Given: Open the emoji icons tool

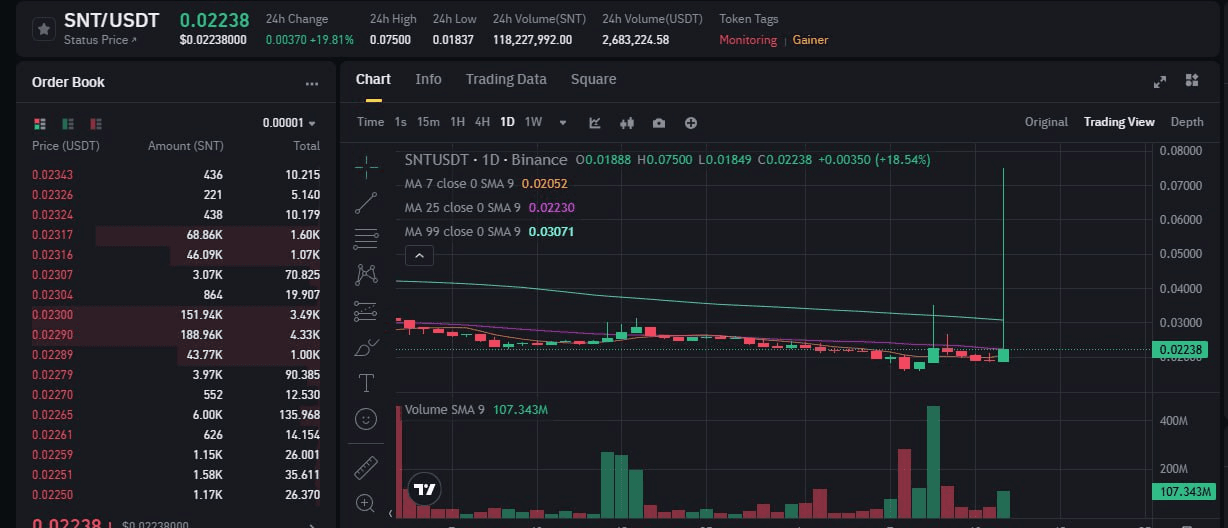Looking at the screenshot, I should point(367,418).
